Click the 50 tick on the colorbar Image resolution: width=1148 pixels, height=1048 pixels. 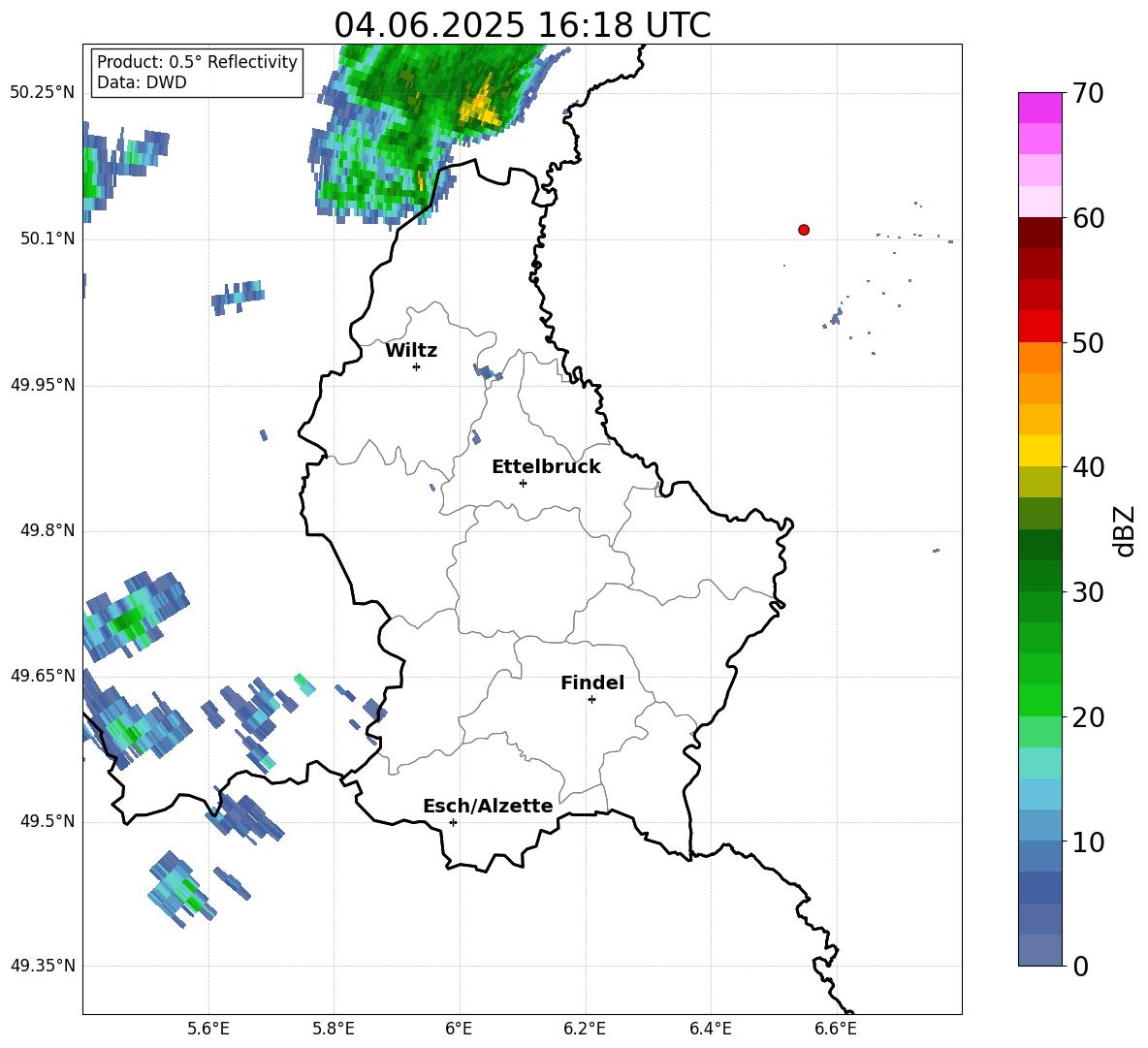[1088, 342]
